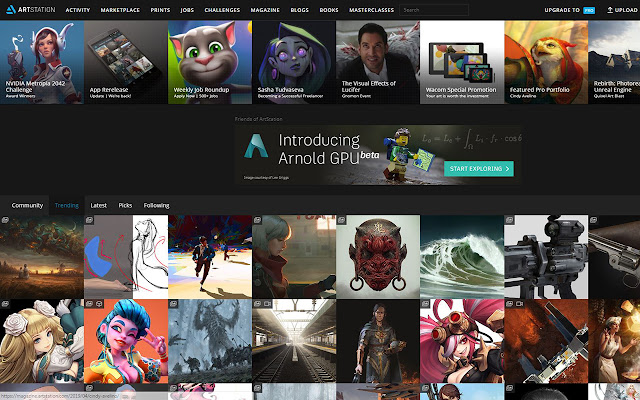Click the Arnold logo in the banner
Image resolution: width=640 pixels, height=400 pixels.
256,146
